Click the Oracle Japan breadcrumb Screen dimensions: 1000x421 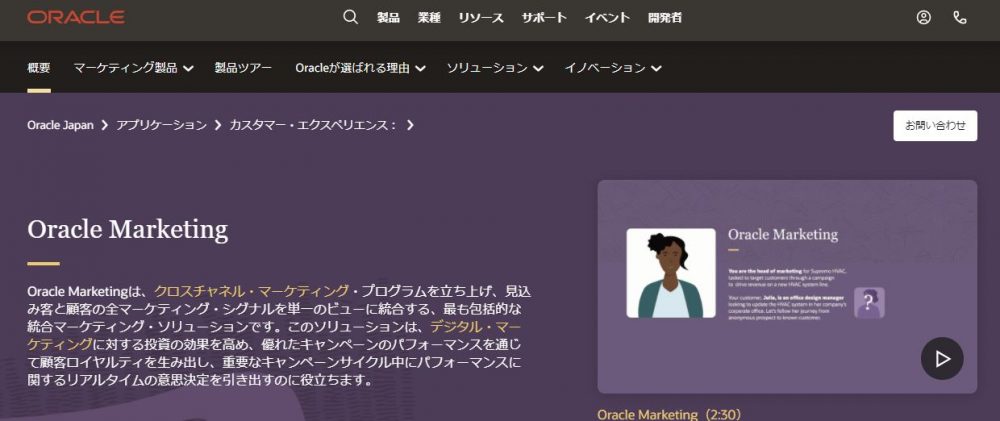pos(60,125)
